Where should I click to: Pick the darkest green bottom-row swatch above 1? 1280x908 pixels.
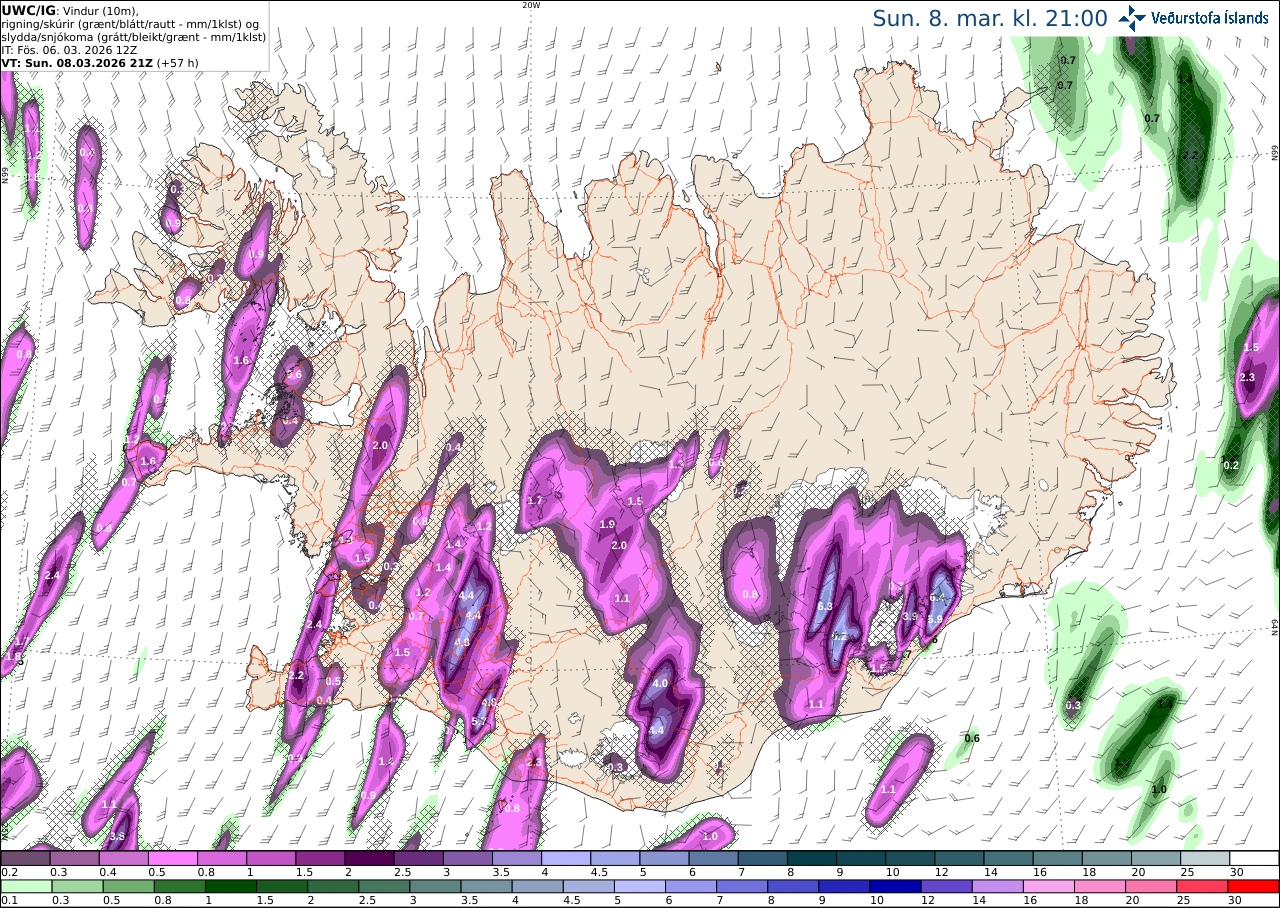230,886
